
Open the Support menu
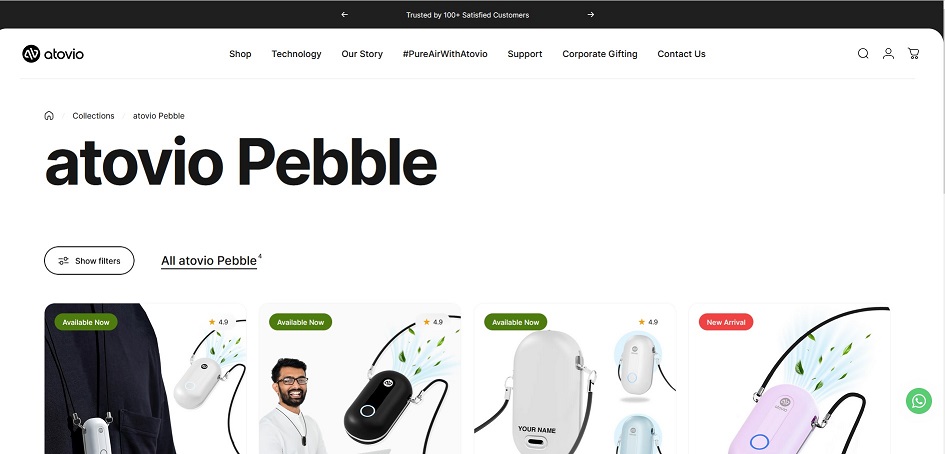[x=525, y=54]
